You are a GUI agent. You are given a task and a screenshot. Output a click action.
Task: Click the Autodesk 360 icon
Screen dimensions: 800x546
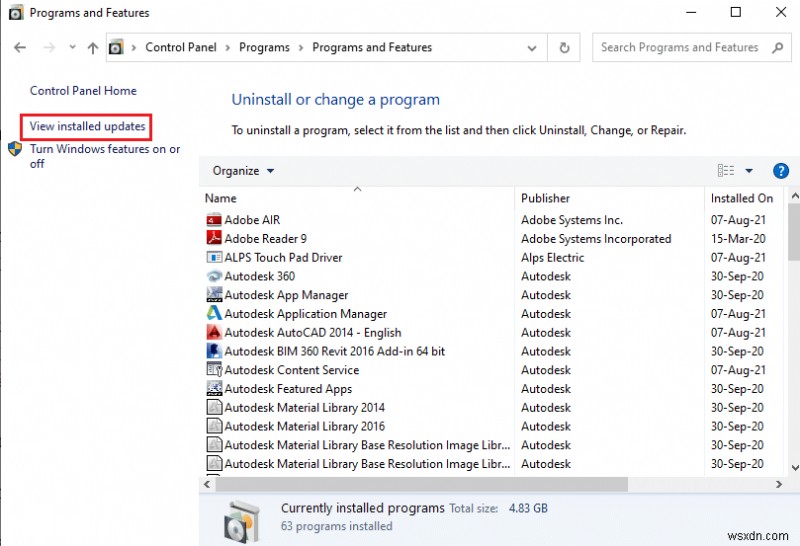[214, 276]
